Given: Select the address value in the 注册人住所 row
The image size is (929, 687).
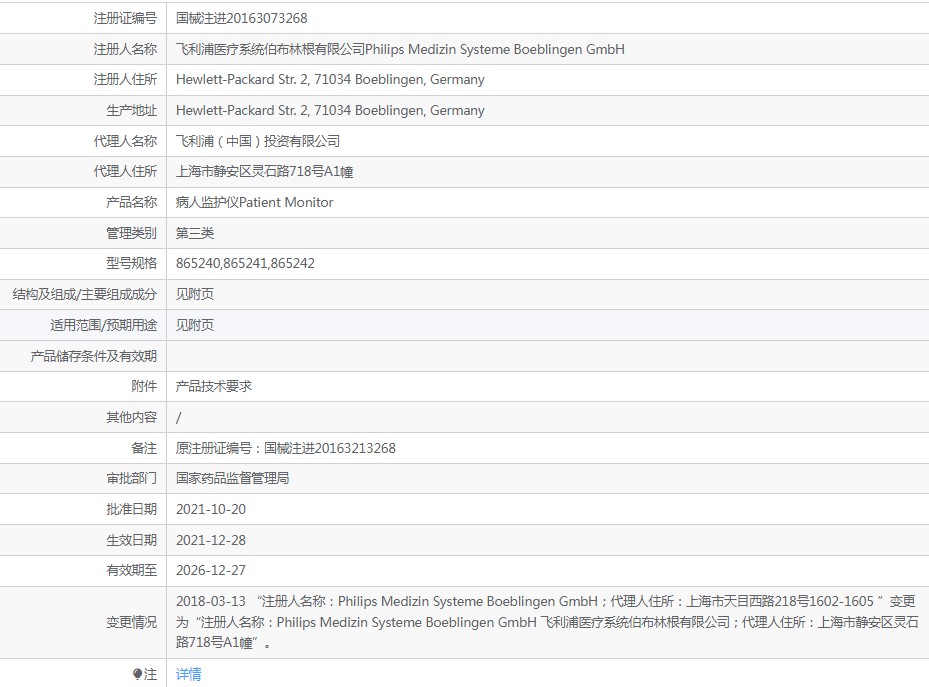Looking at the screenshot, I should [x=330, y=79].
